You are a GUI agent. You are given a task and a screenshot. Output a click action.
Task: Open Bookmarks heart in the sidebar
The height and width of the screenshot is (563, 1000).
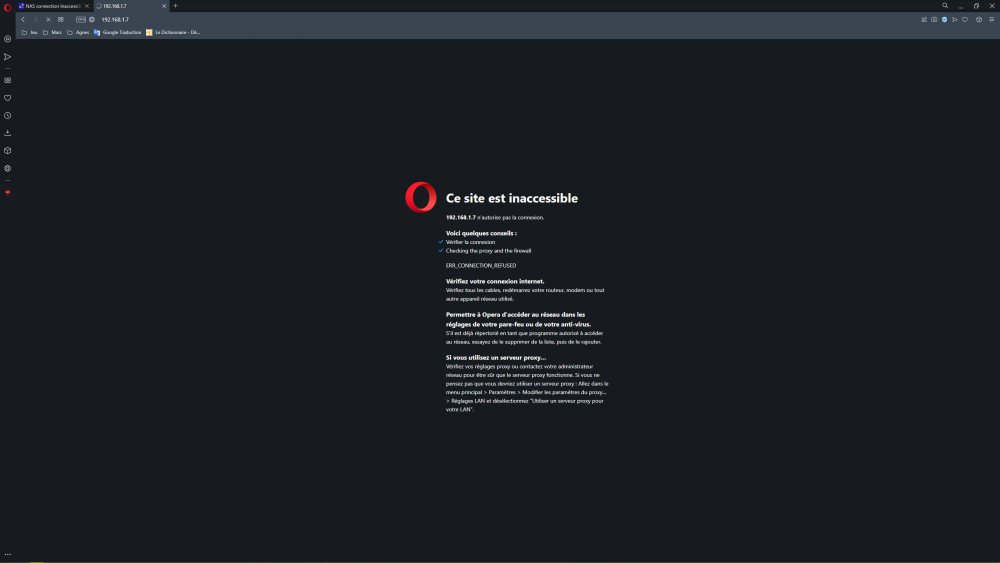(x=8, y=98)
